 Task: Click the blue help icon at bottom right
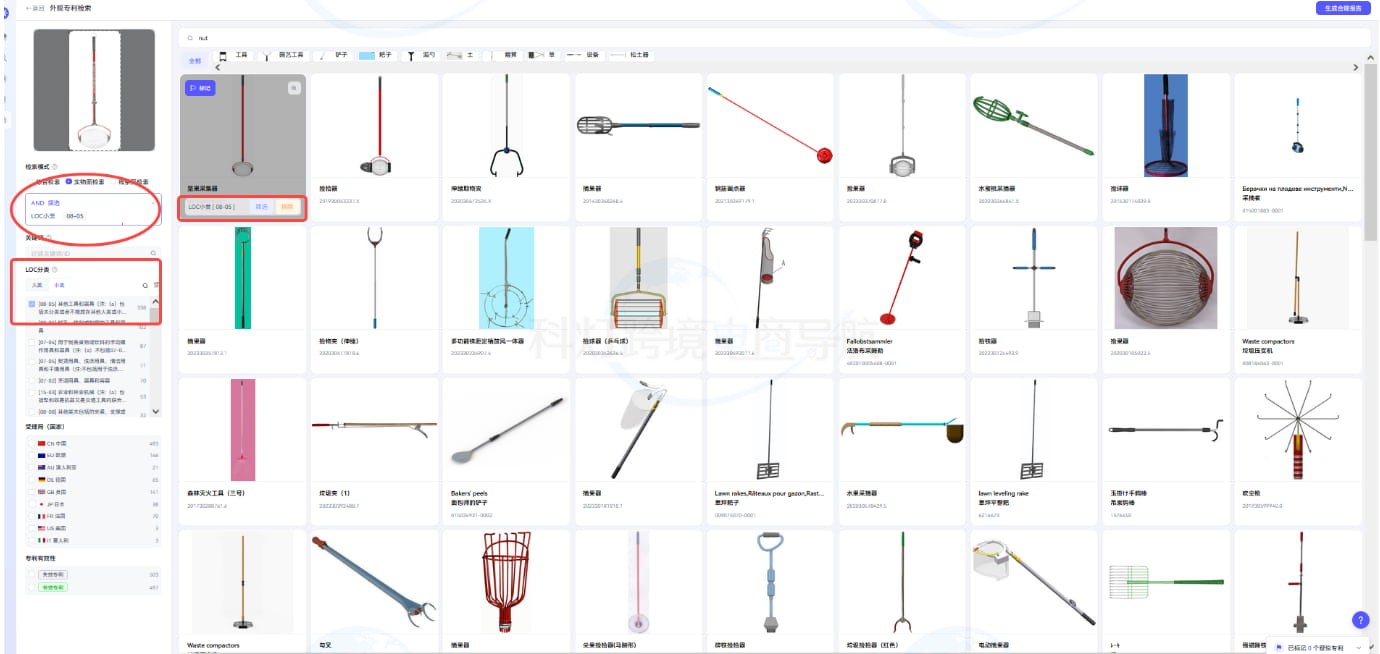1359,620
